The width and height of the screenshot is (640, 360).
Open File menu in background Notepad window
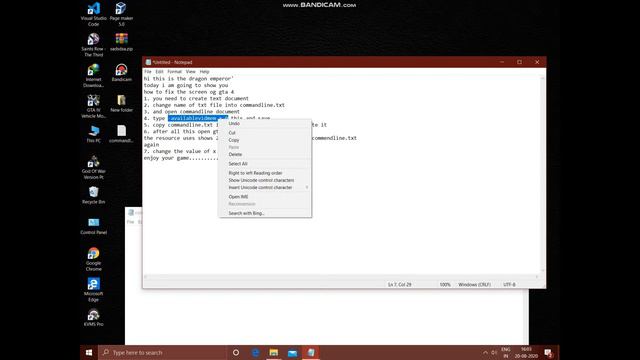tap(130, 222)
